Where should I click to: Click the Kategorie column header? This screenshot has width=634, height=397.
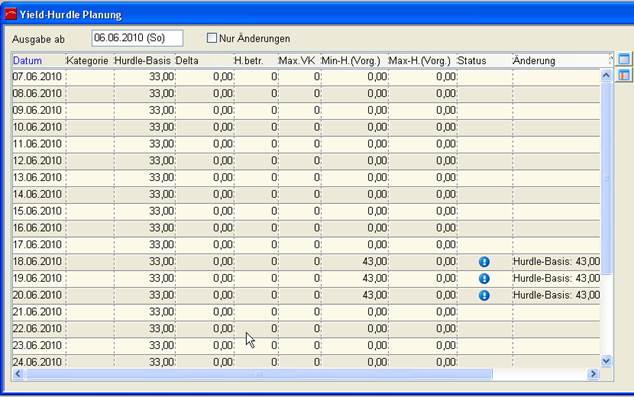click(x=90, y=61)
